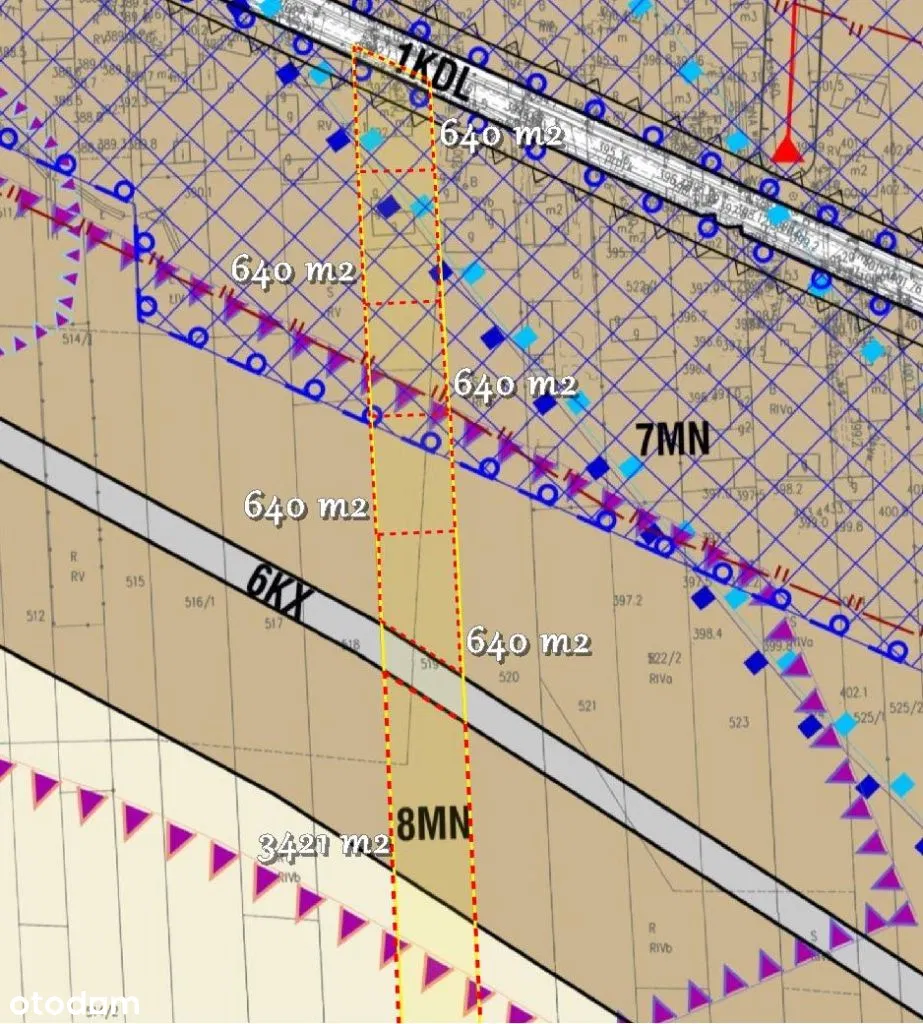Image resolution: width=923 pixels, height=1024 pixels.
Task: Click the 640 m2 label beside 1KDL
Action: tap(500, 134)
